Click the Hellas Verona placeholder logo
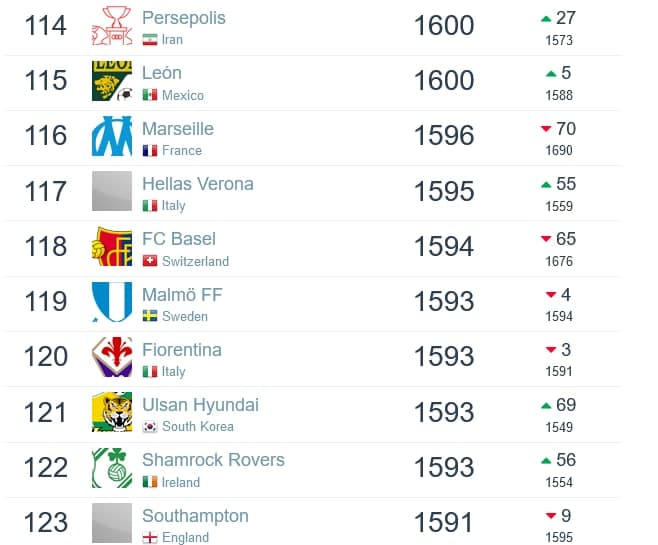The height and width of the screenshot is (545, 658). (112, 191)
